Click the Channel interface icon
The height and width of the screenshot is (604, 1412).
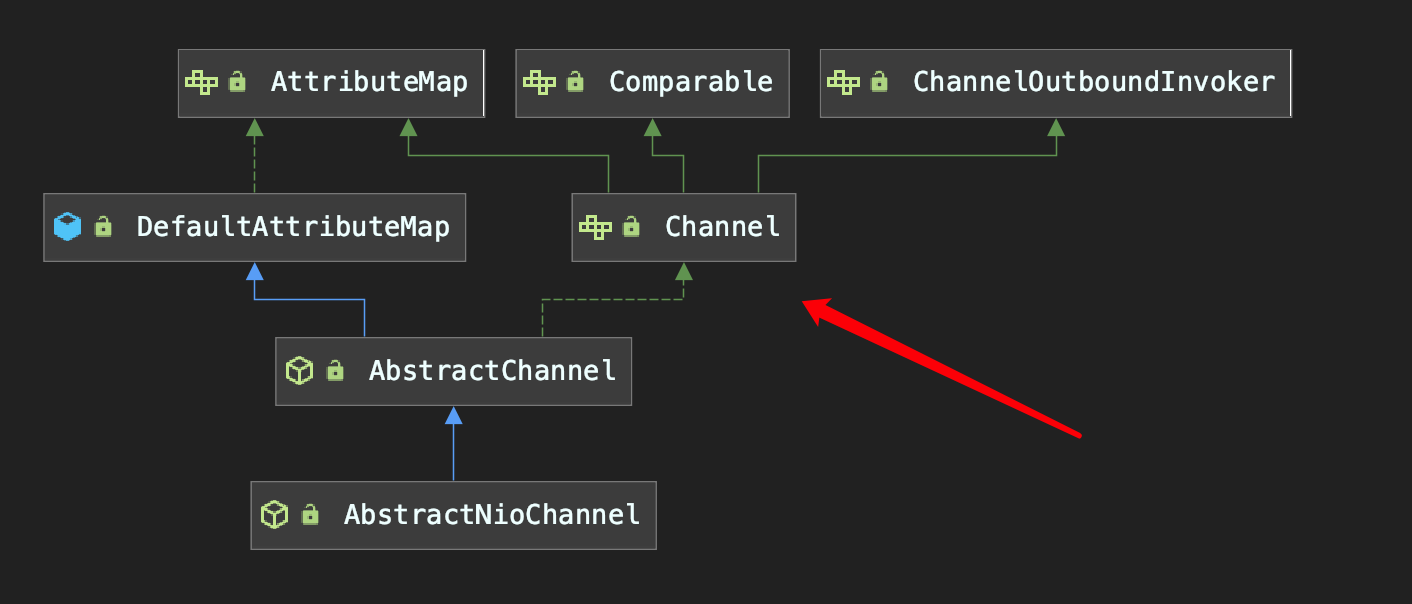tap(596, 227)
